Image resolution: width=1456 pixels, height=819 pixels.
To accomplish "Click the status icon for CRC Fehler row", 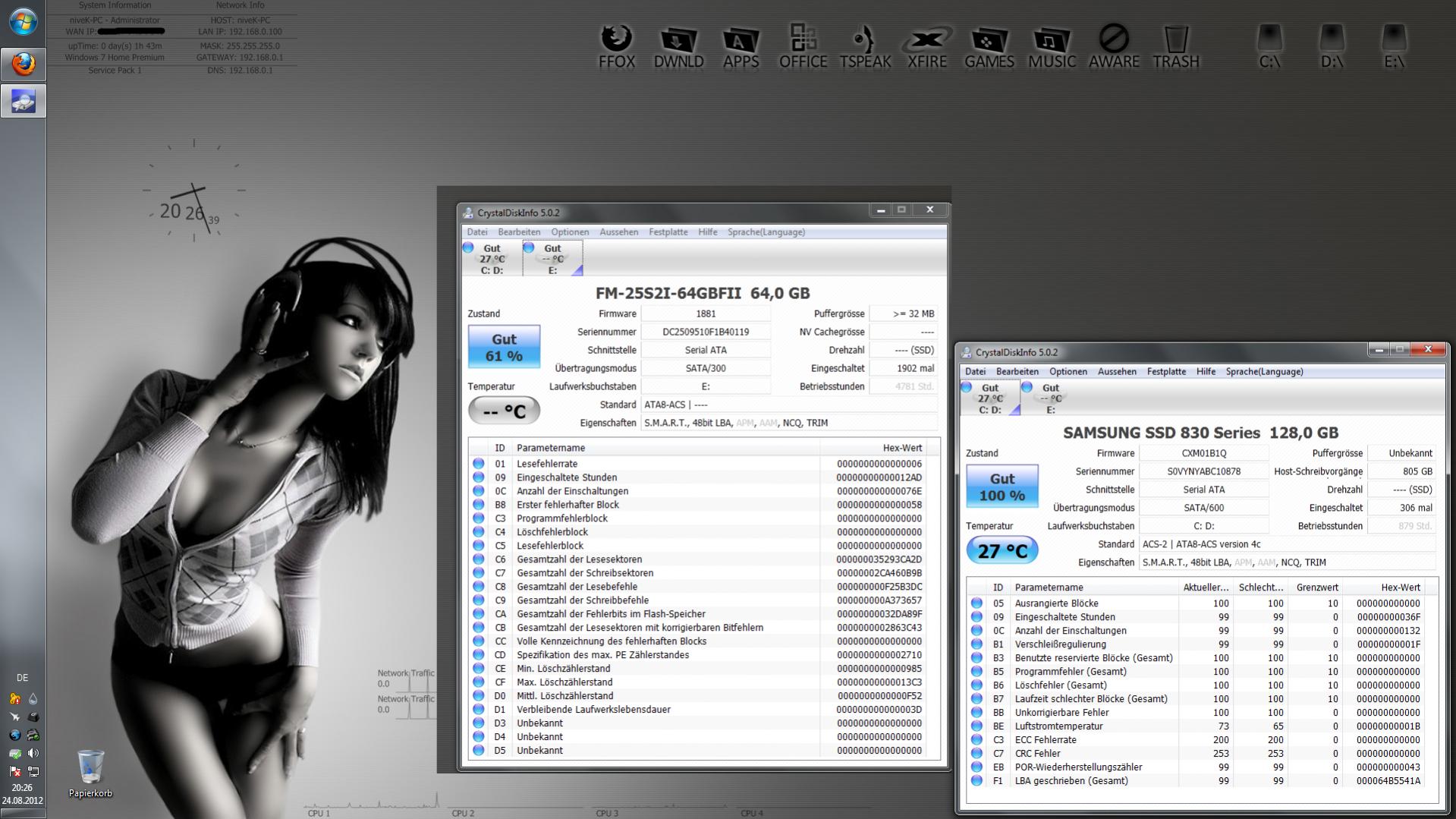I will [976, 754].
